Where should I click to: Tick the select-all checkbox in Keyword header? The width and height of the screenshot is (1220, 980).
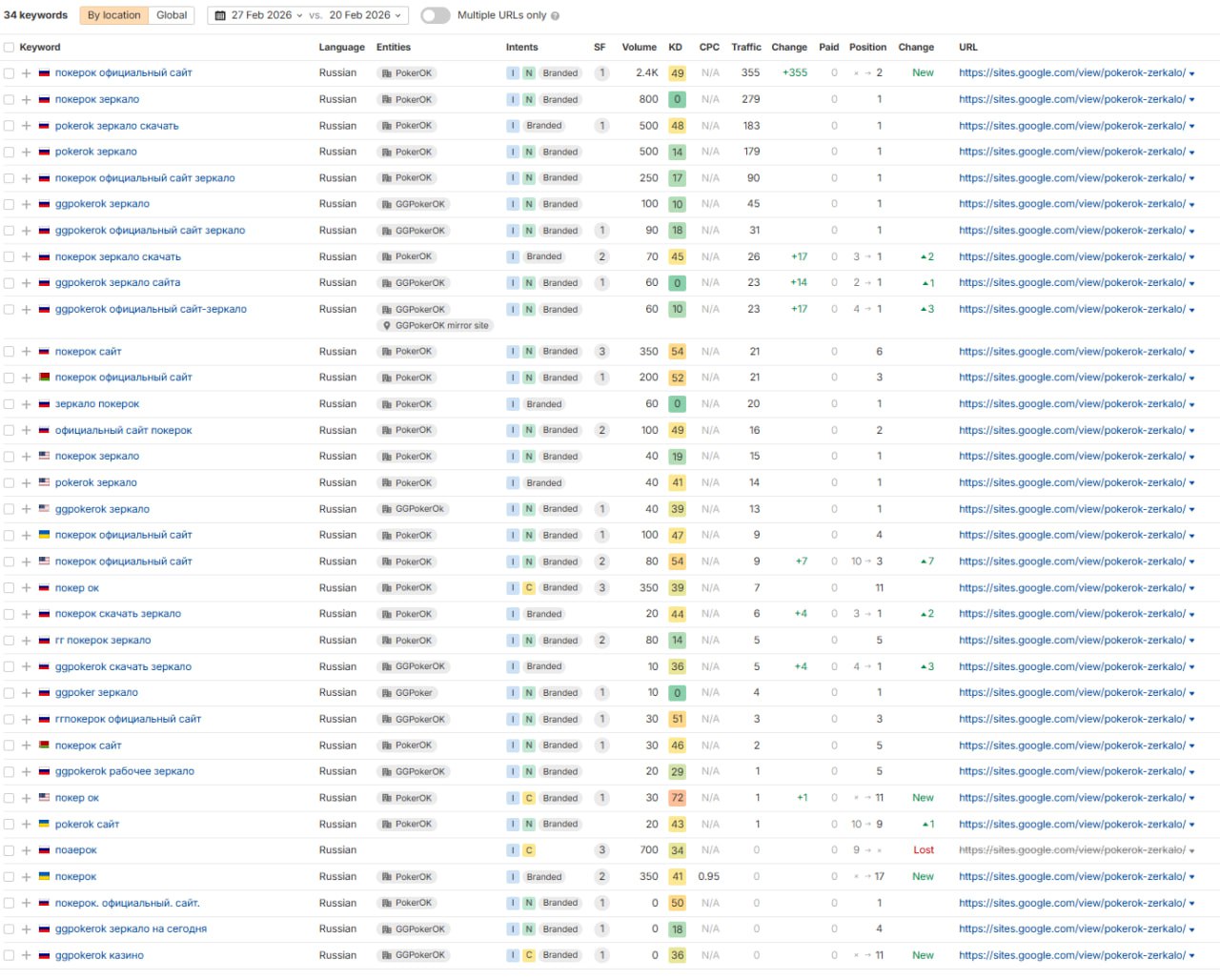click(9, 48)
